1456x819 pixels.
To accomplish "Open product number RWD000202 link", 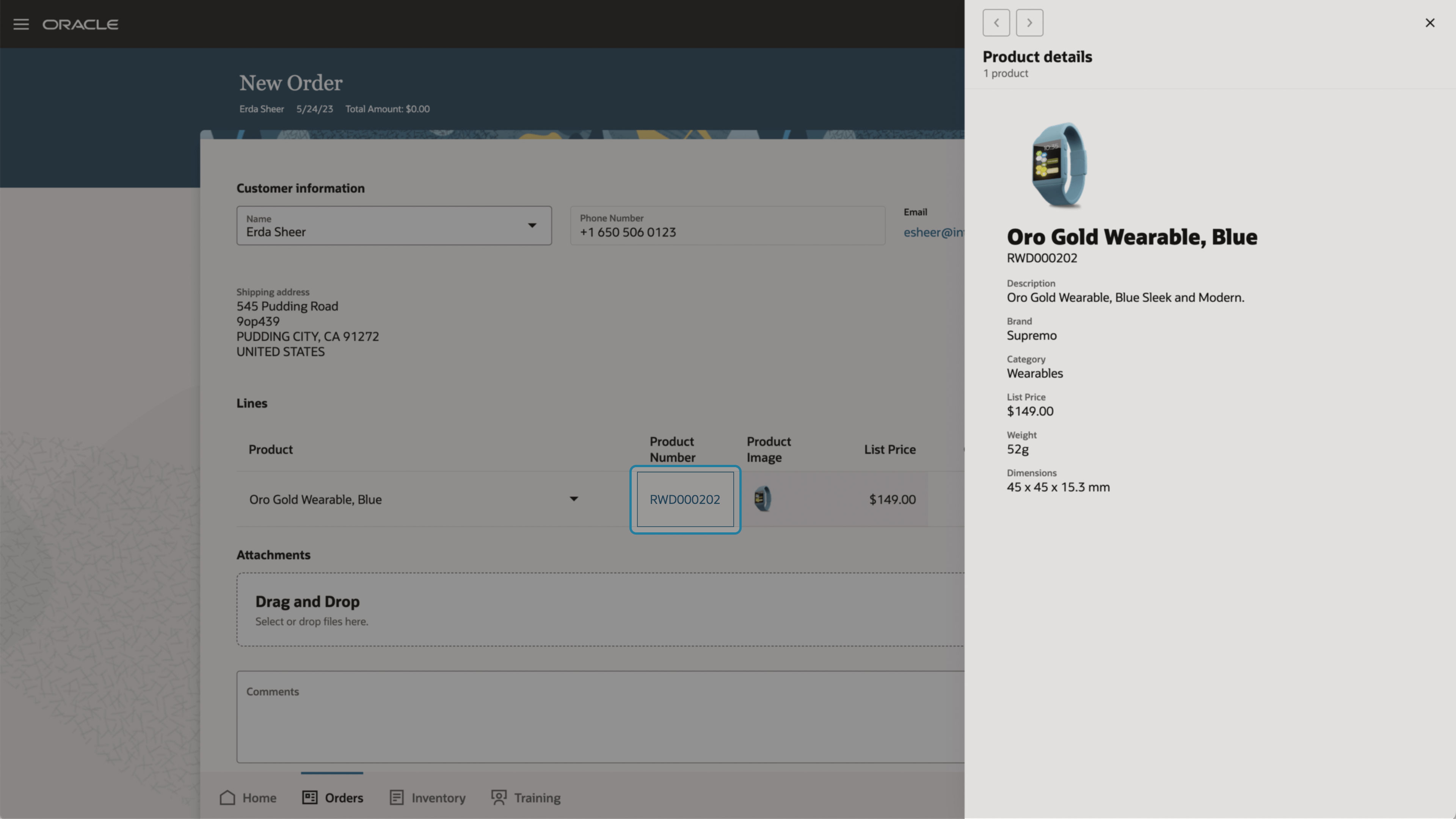I will coord(684,500).
